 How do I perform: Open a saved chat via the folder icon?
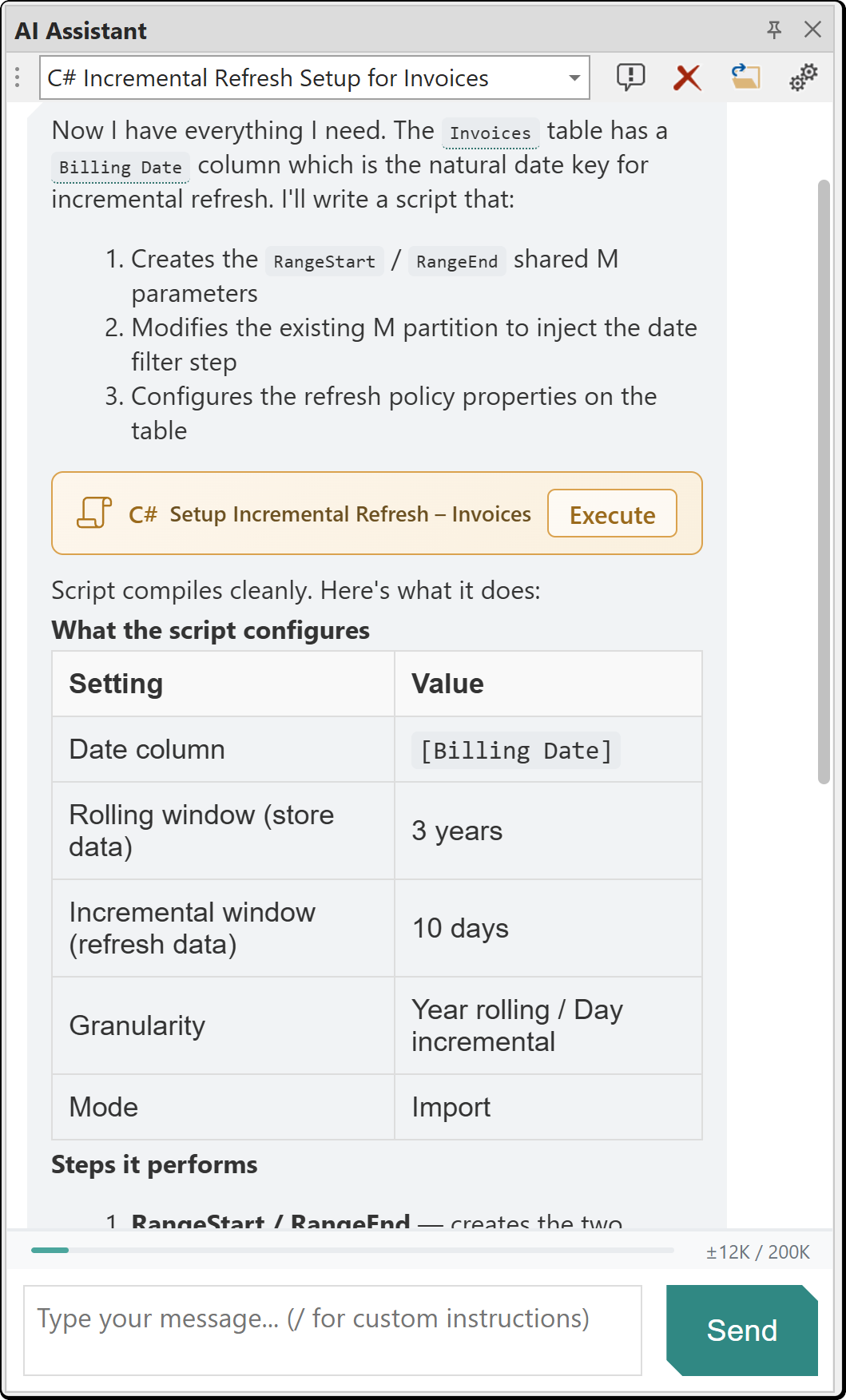pyautogui.click(x=745, y=77)
